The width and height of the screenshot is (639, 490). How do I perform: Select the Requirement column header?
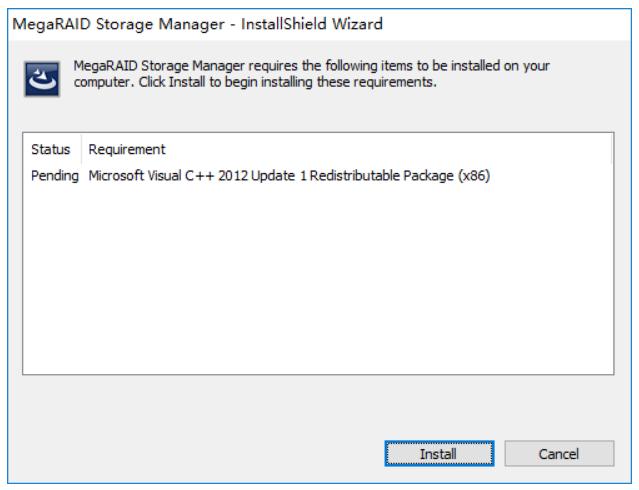(127, 149)
